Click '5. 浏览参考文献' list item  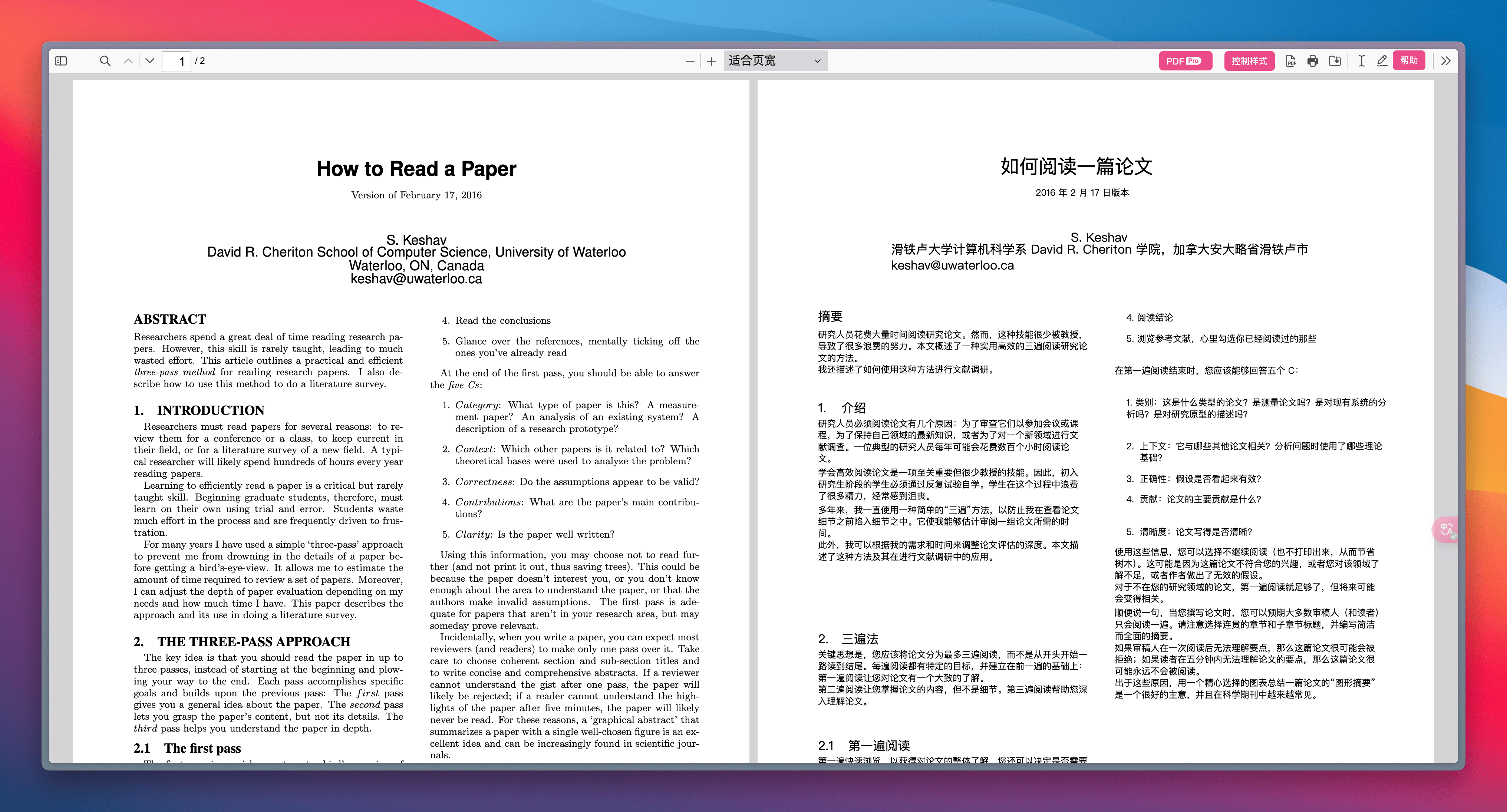(1221, 339)
